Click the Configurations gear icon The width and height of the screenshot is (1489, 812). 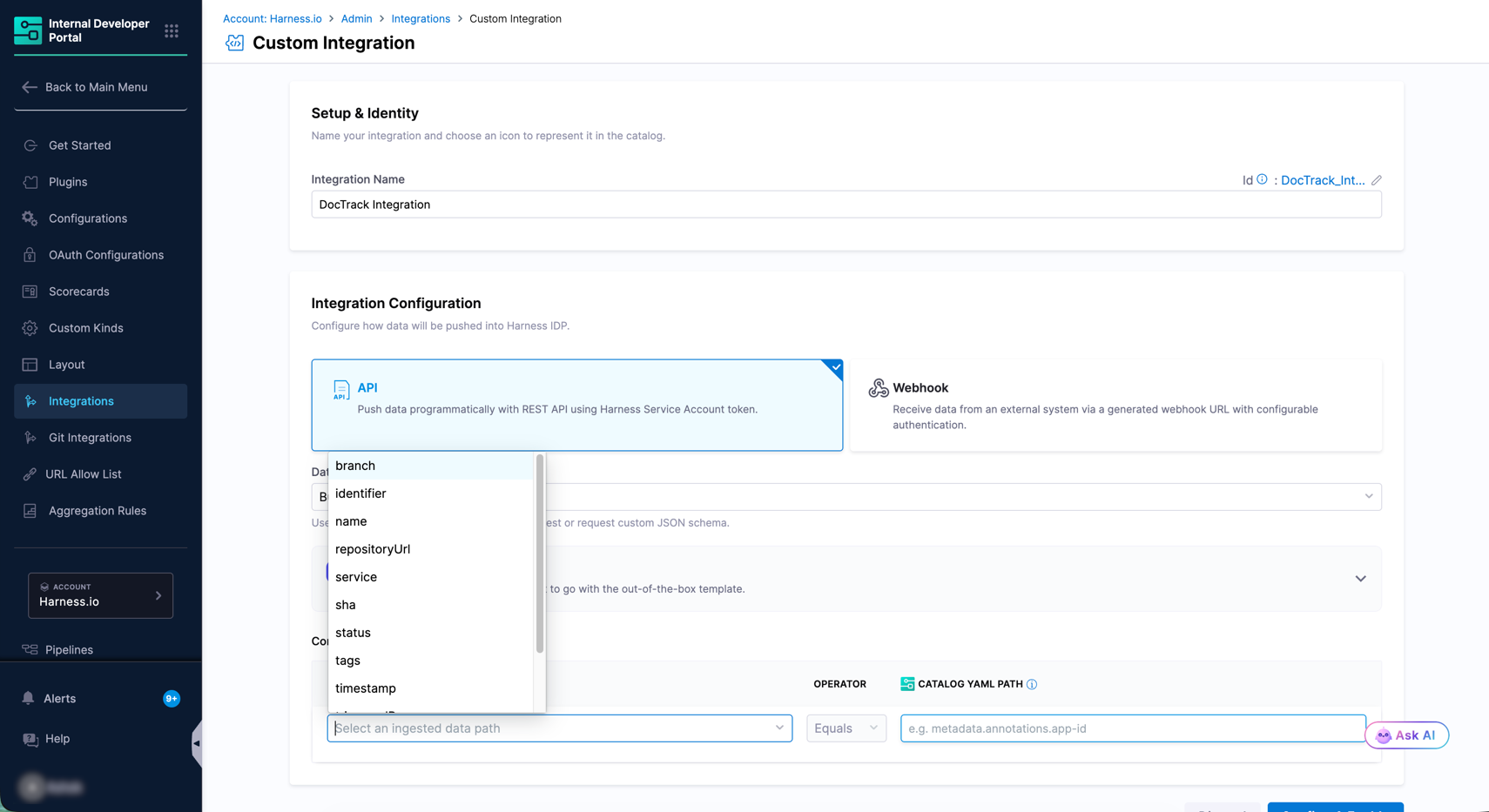[30, 218]
